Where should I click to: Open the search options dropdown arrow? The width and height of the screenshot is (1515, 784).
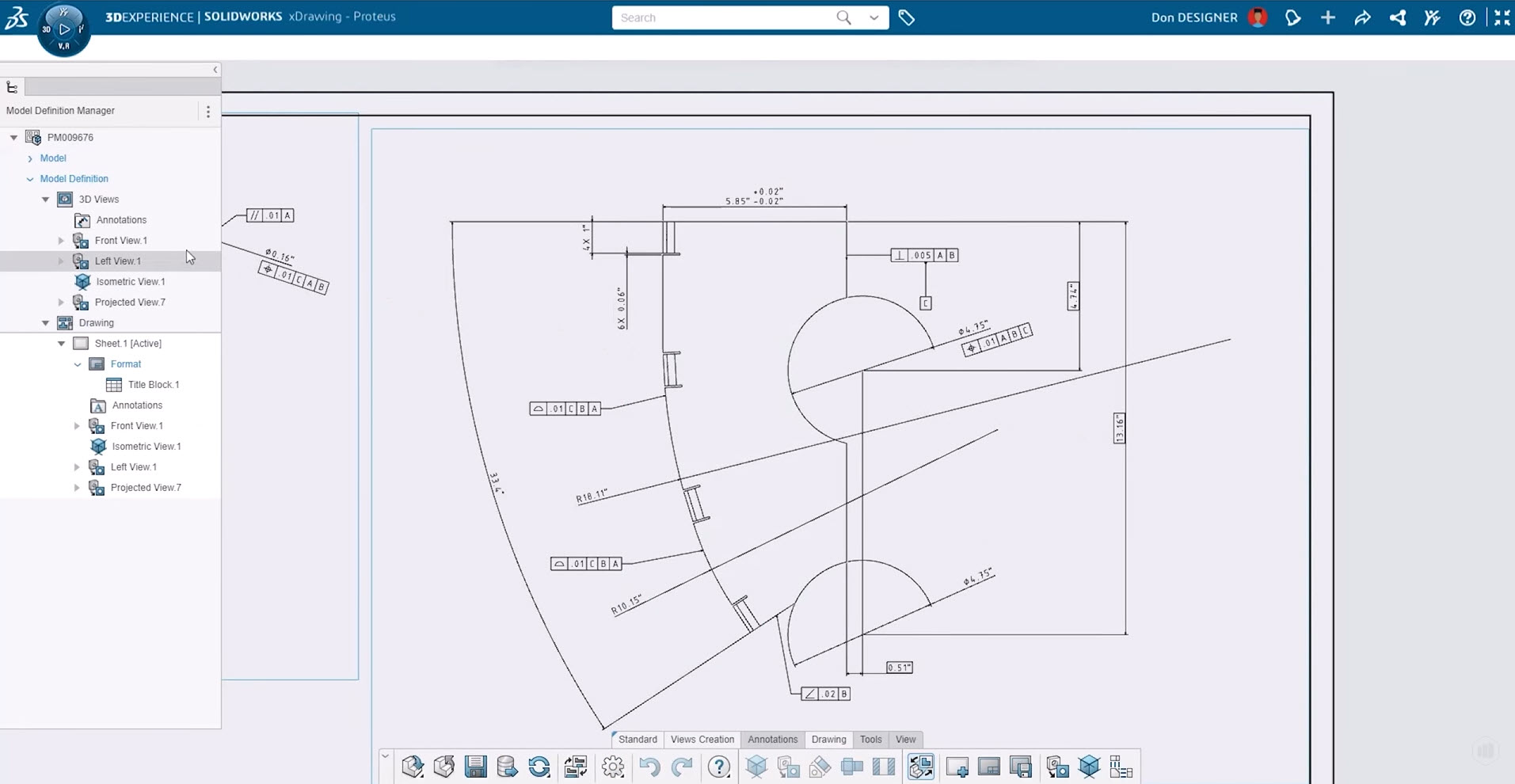click(x=874, y=17)
